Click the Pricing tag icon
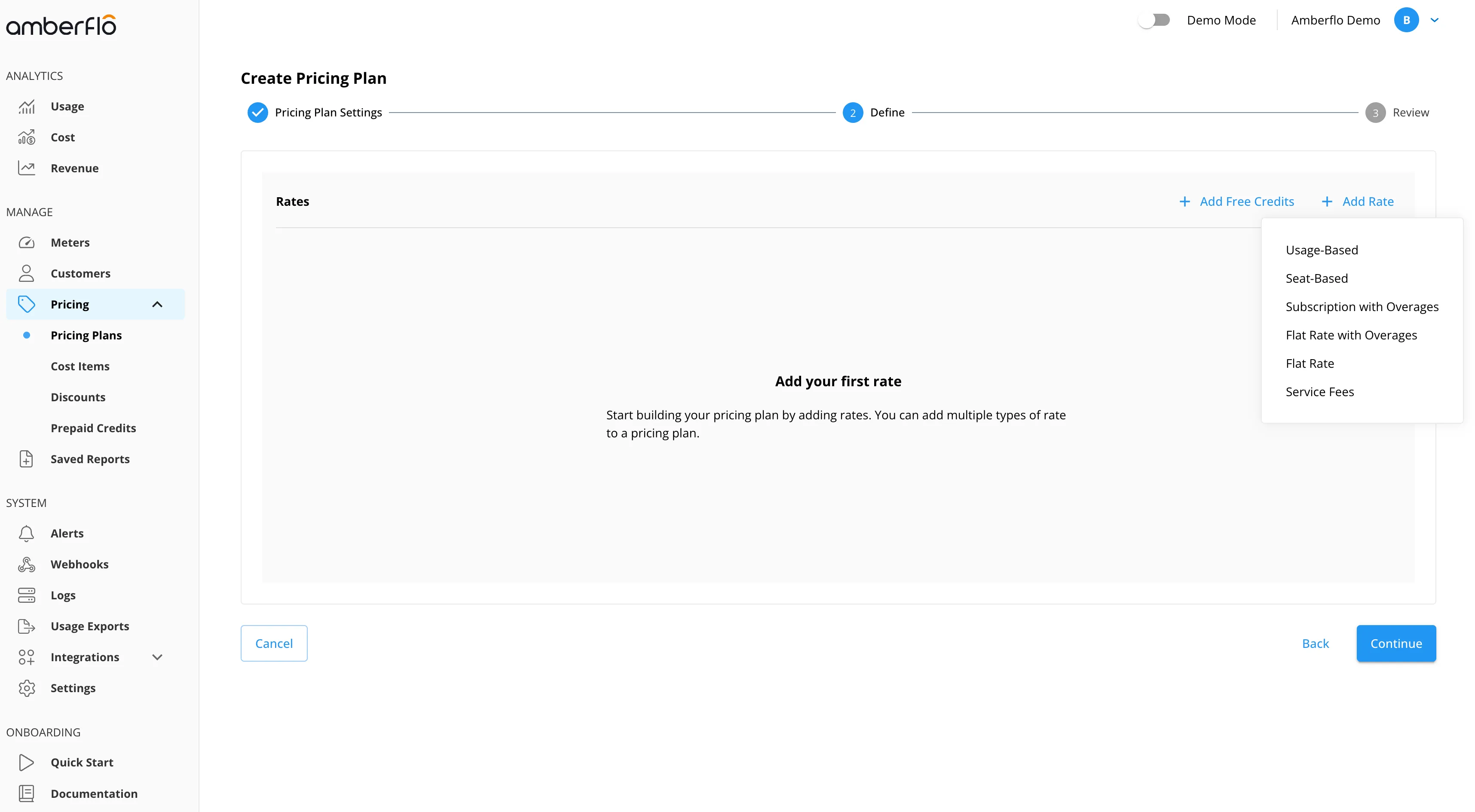1475x812 pixels. coord(26,305)
